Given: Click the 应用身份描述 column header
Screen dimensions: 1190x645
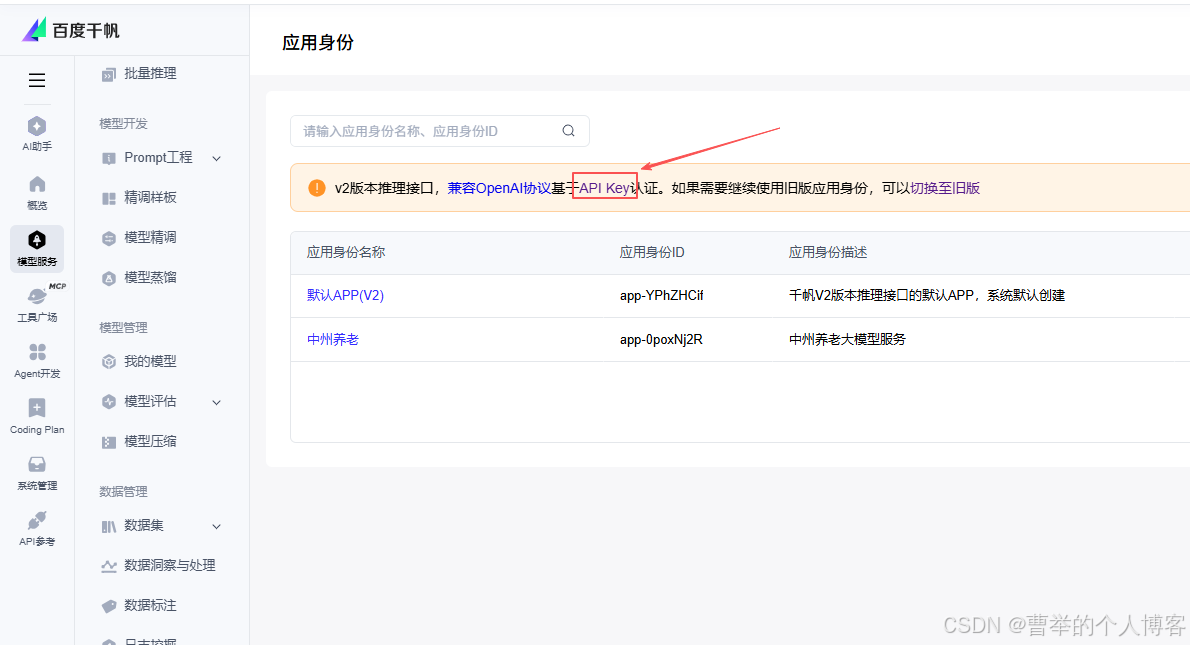Looking at the screenshot, I should pyautogui.click(x=828, y=252).
